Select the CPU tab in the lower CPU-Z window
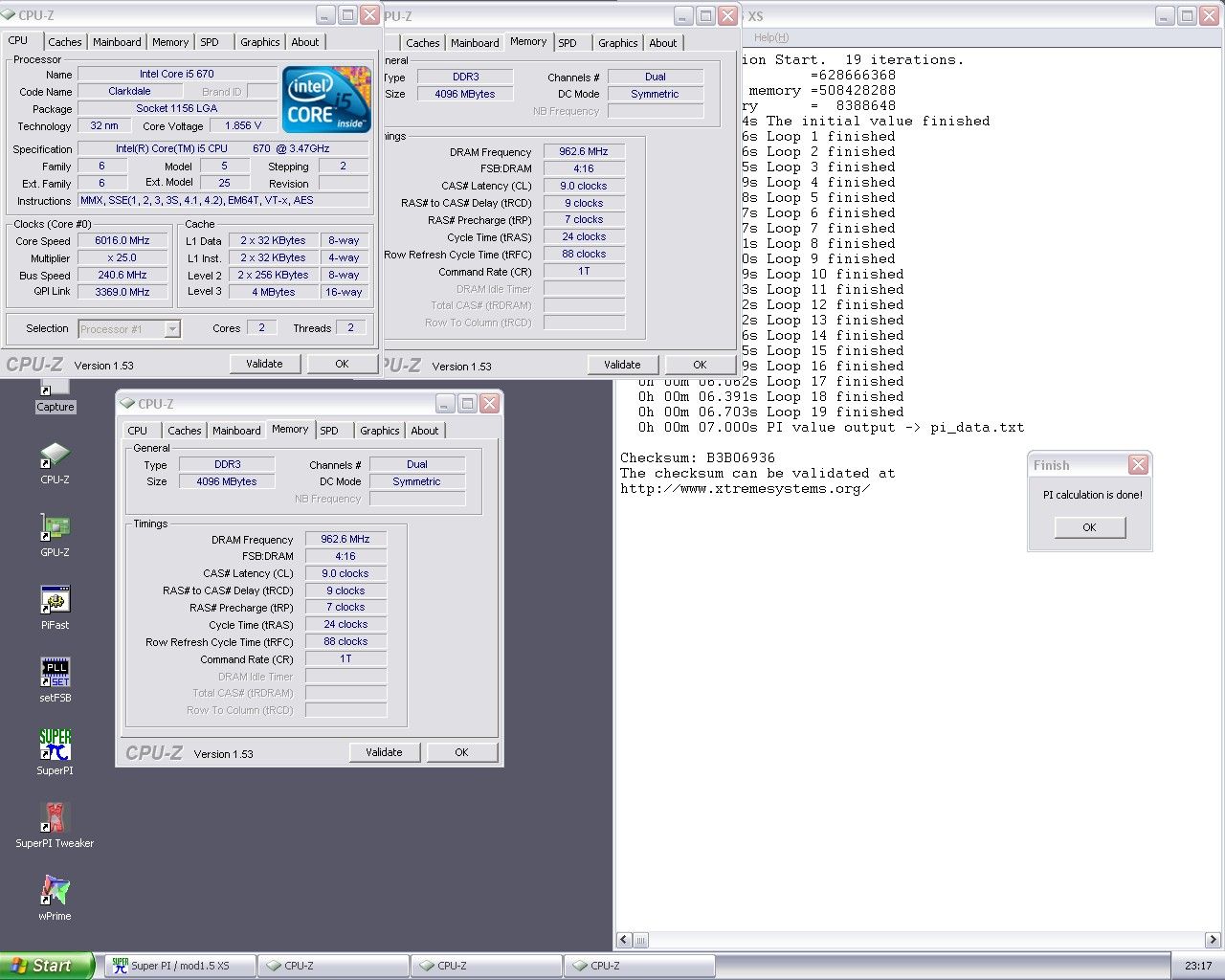This screenshot has height=980, width=1225. click(x=138, y=431)
